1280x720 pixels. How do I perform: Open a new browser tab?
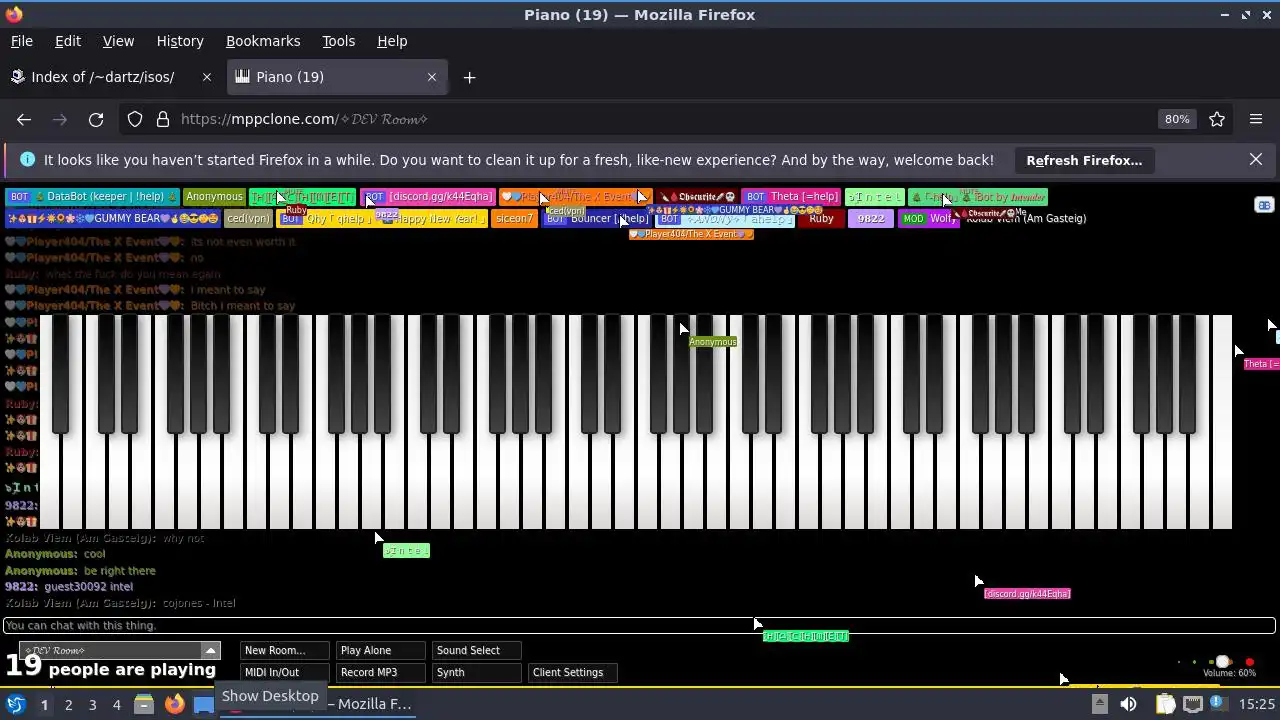pos(469,77)
